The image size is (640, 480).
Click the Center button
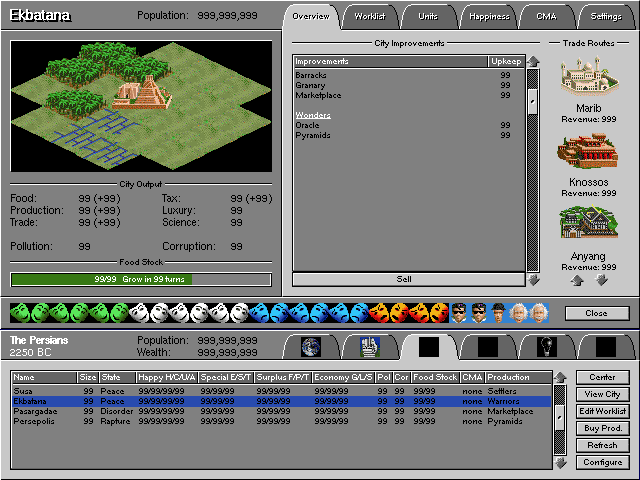(602, 377)
